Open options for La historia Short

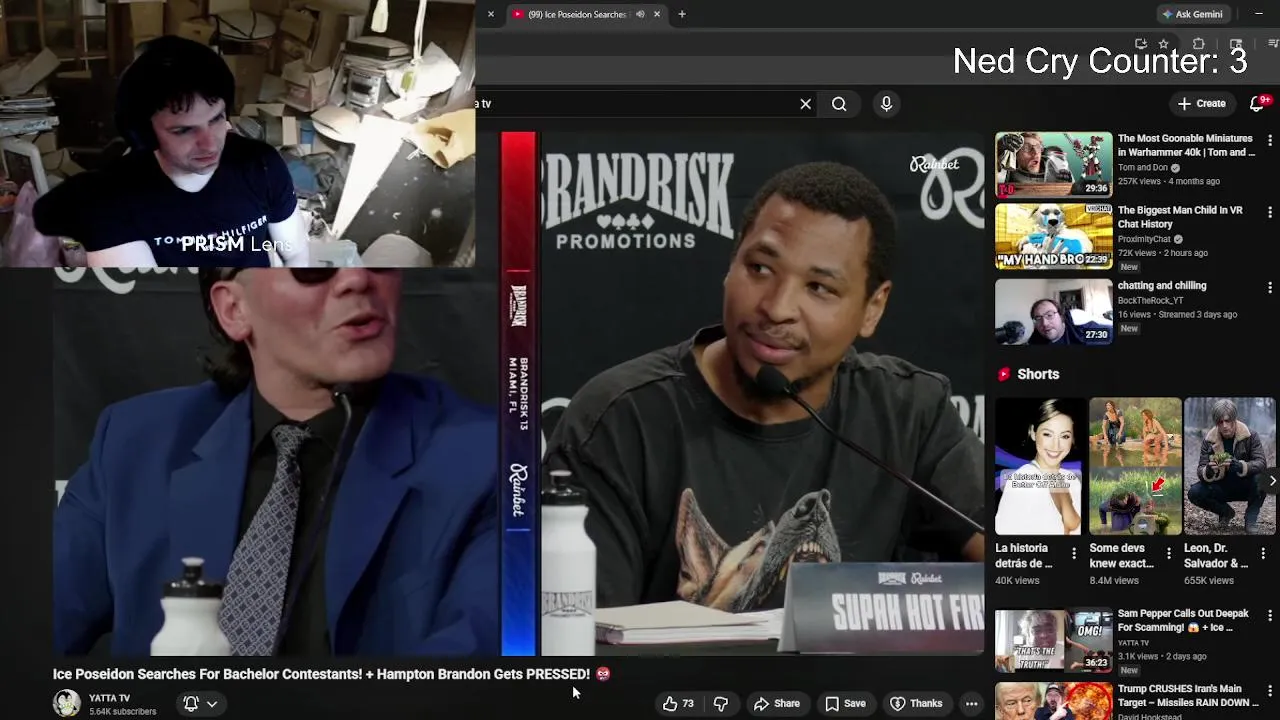click(1074, 553)
